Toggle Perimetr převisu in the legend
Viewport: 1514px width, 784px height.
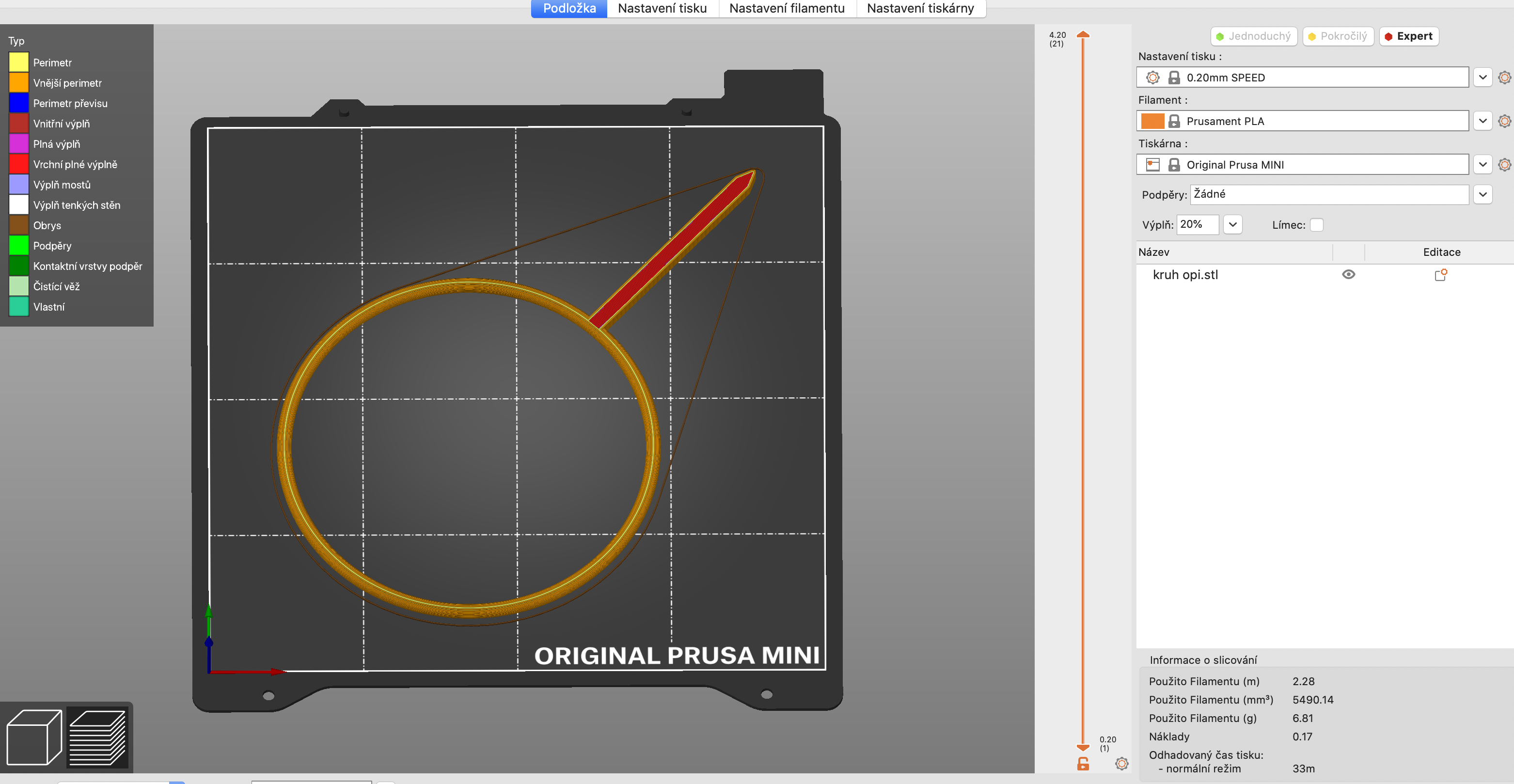pos(58,103)
